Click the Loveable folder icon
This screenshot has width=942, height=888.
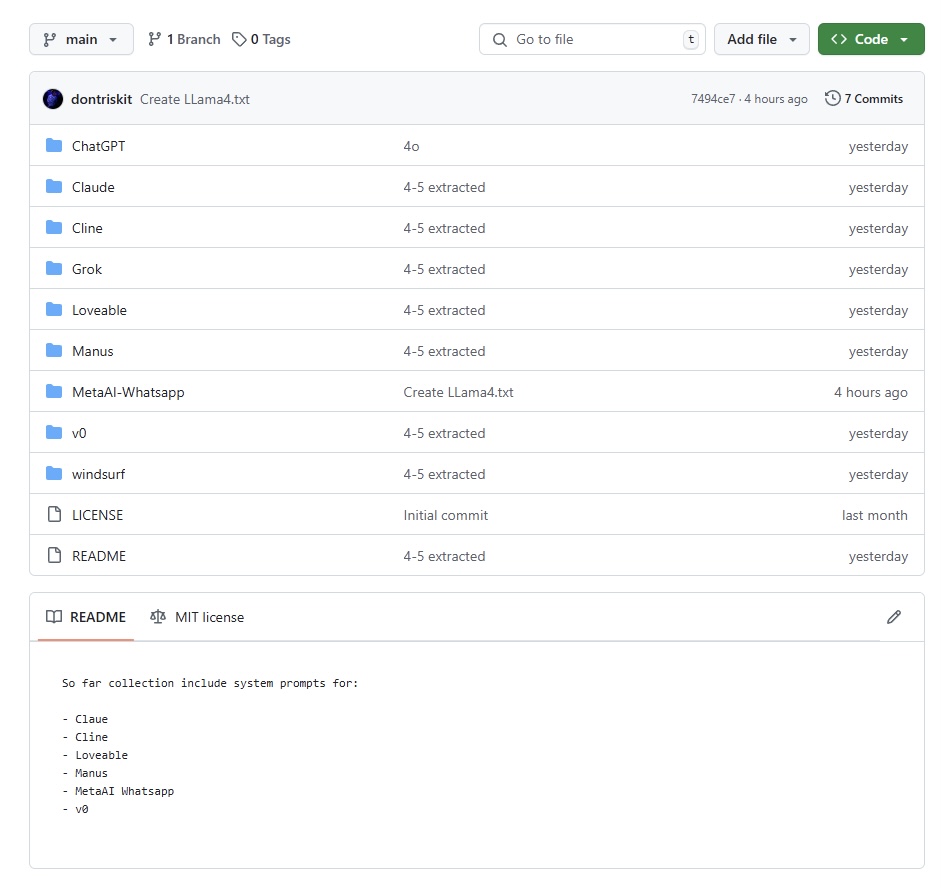coord(54,309)
